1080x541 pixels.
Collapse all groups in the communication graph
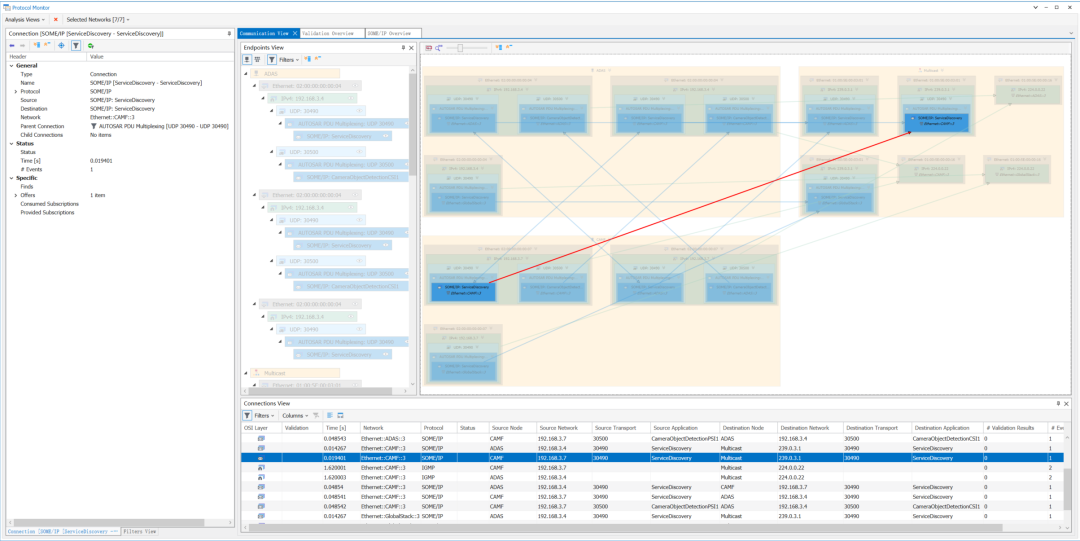509,48
